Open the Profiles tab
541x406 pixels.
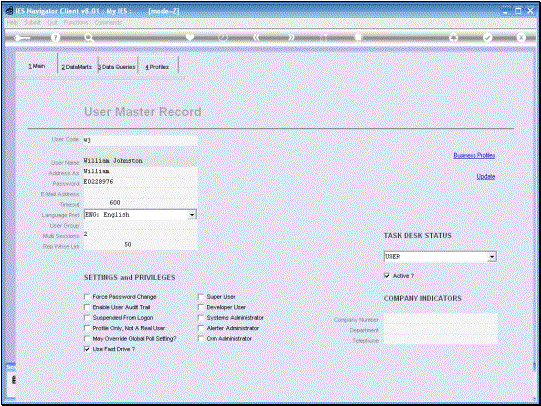(157, 67)
